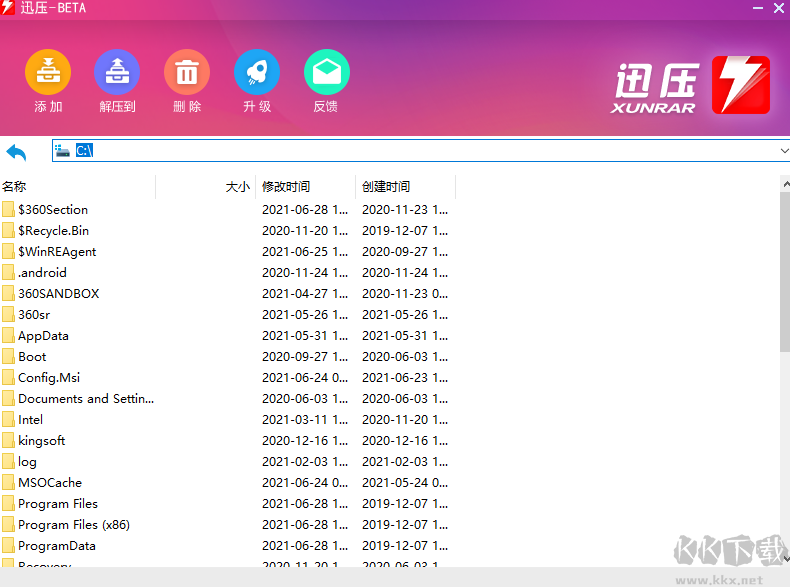
Task: Select the kingsoft folder name
Action: (x=42, y=441)
